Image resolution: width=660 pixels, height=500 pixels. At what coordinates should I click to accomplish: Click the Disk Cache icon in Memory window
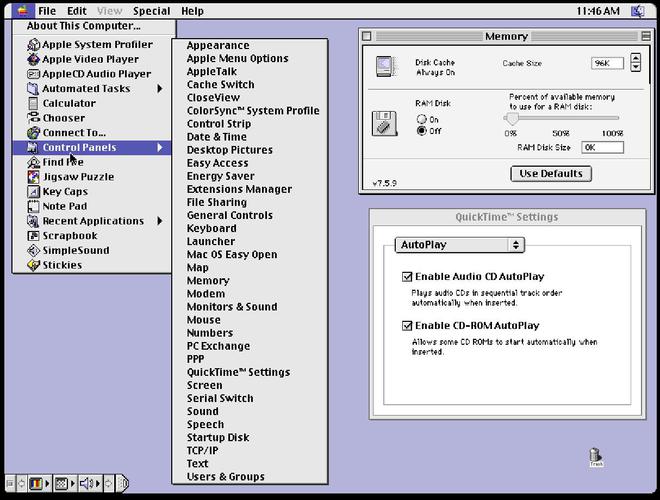click(x=386, y=66)
